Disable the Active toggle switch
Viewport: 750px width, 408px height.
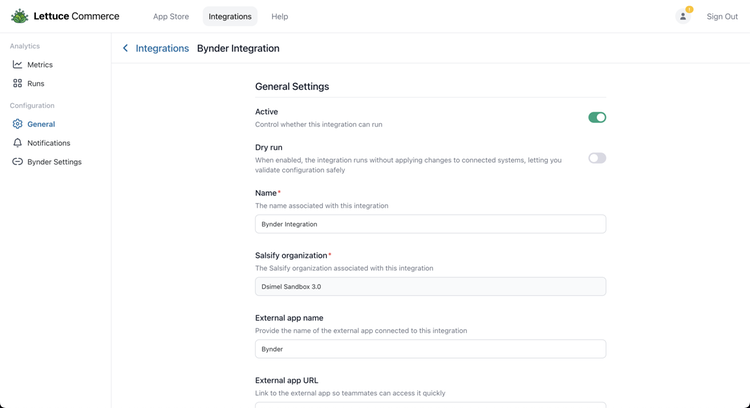pyautogui.click(x=597, y=117)
